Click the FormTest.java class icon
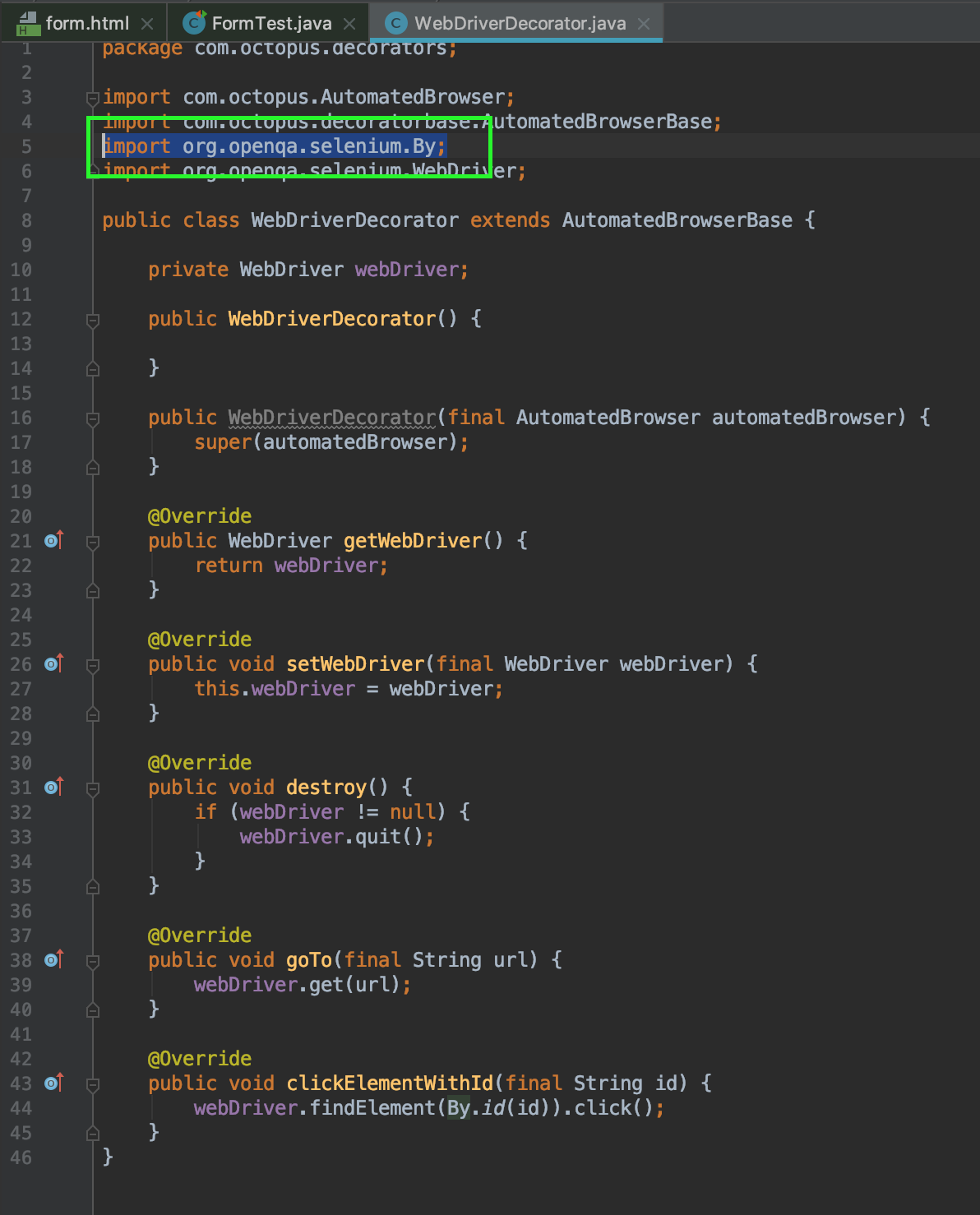 coord(194,23)
